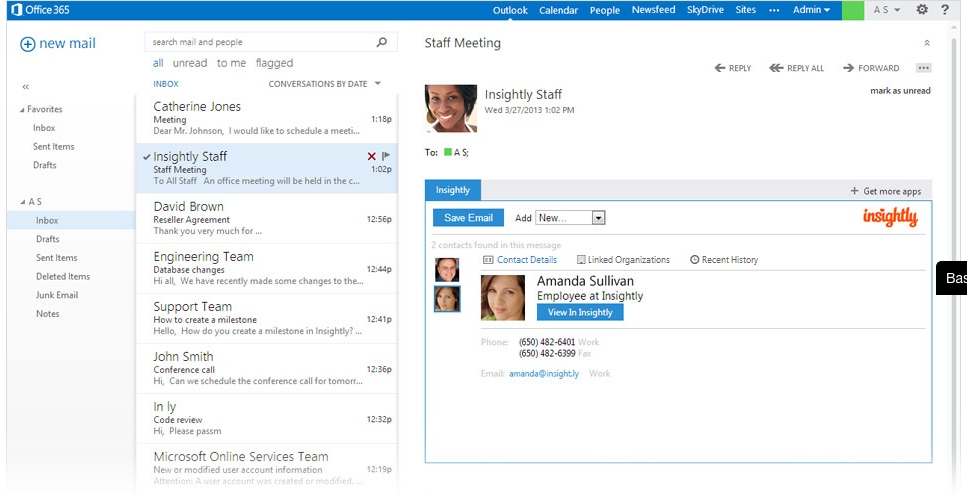Open Engineering Team Database changes email
Viewport: 967px width, 495px height.
[267, 268]
